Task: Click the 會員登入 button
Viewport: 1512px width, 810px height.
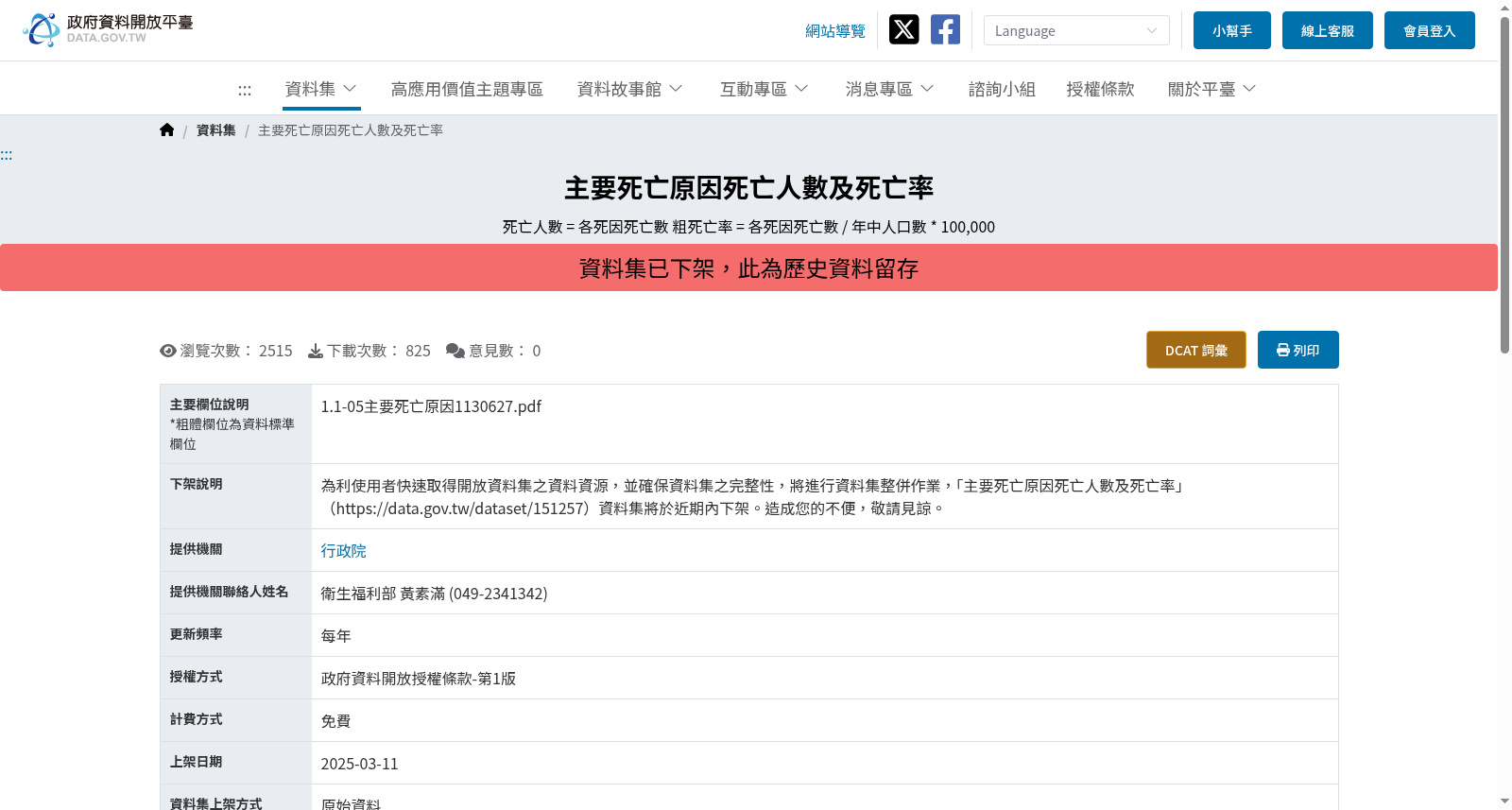Action: (1430, 30)
